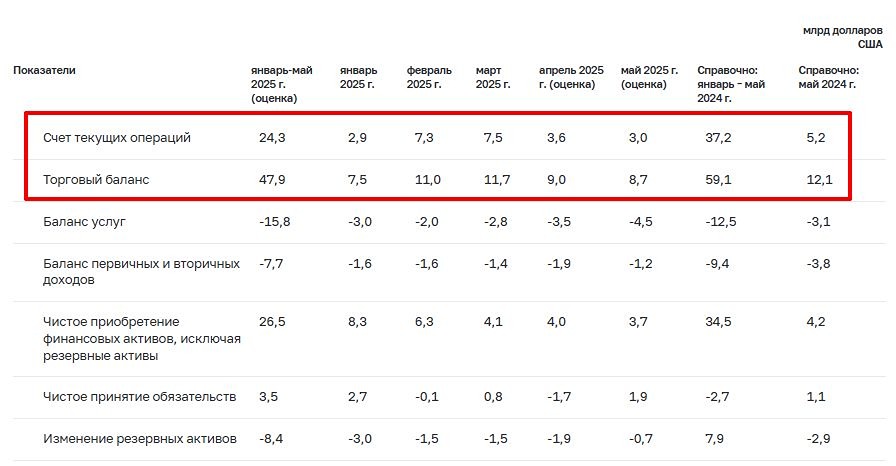Click the -15,8 services balance cell

click(274, 221)
